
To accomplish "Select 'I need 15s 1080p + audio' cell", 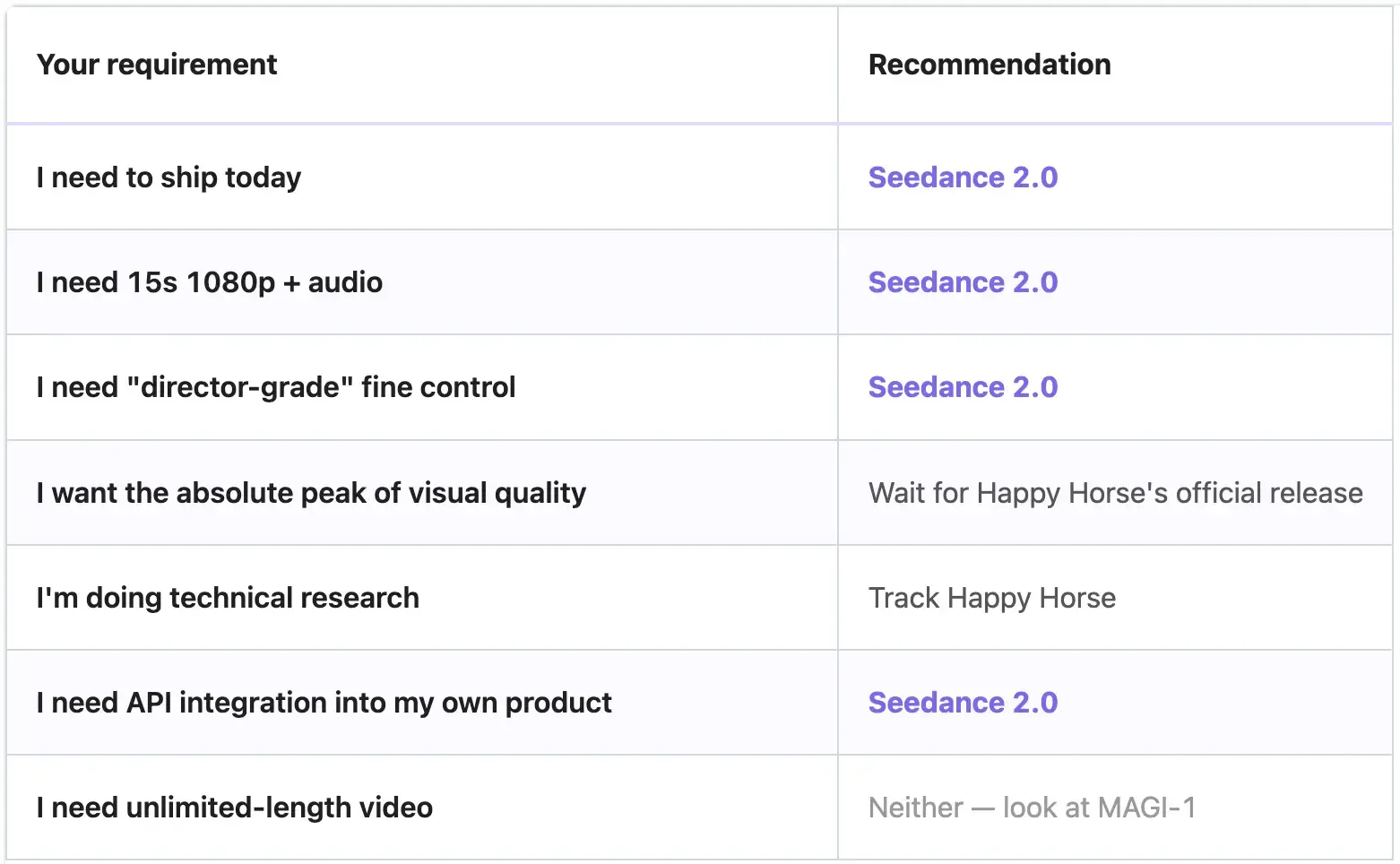I will point(210,282).
